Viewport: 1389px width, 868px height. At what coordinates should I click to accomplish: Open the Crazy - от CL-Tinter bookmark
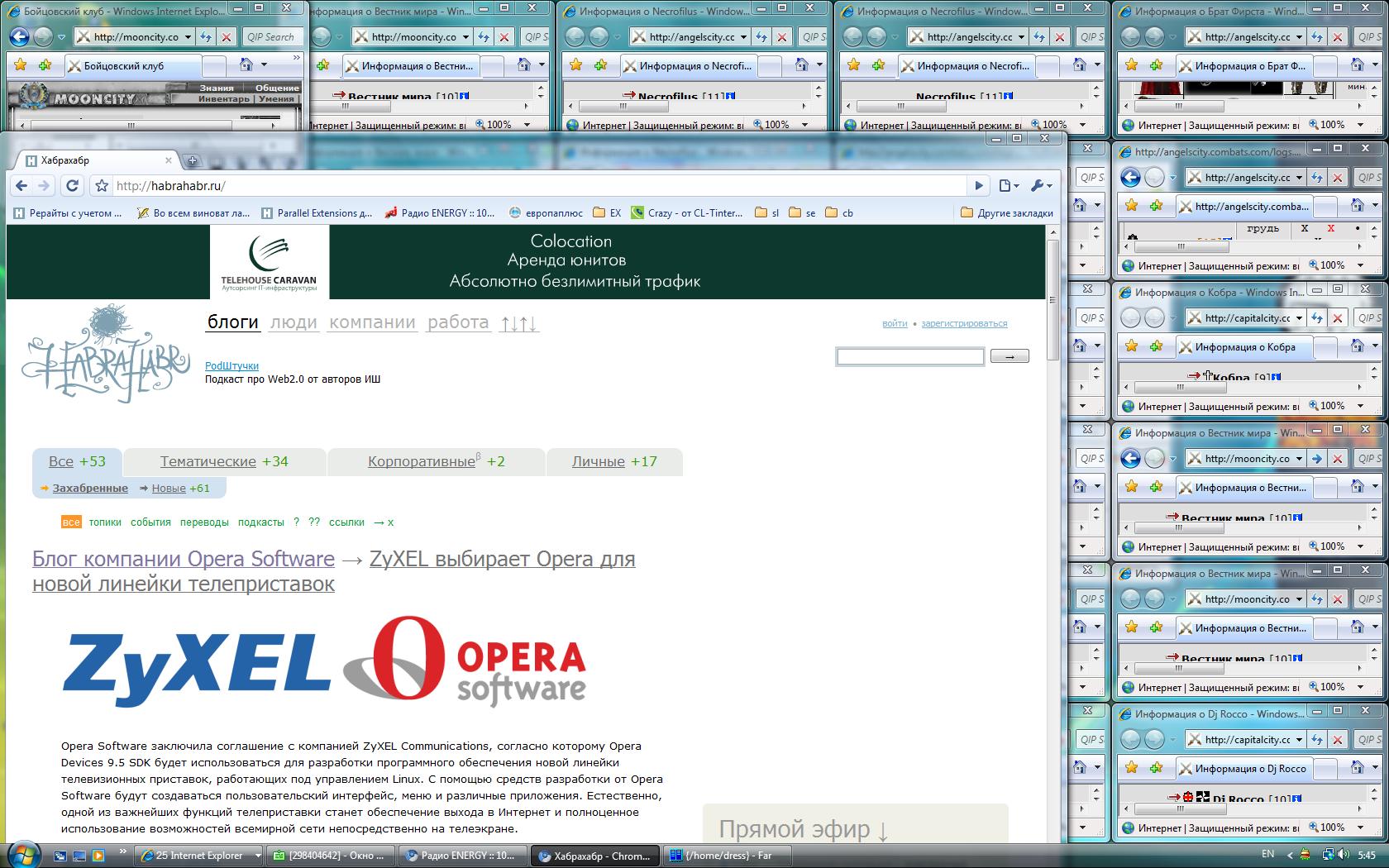pos(687,213)
